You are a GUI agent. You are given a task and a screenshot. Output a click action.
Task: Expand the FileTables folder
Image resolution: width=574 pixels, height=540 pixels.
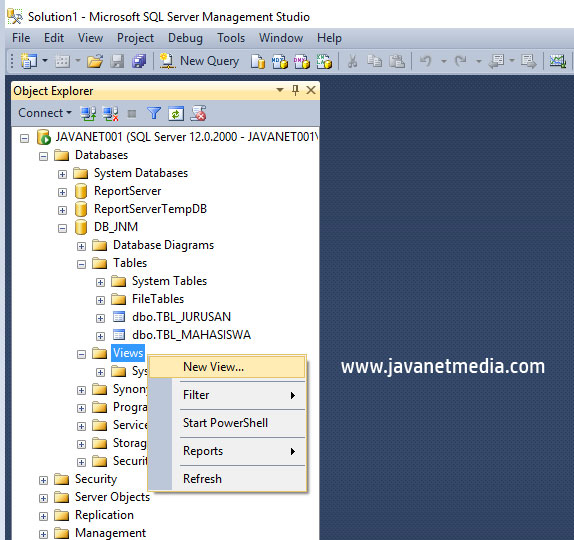pyautogui.click(x=100, y=300)
